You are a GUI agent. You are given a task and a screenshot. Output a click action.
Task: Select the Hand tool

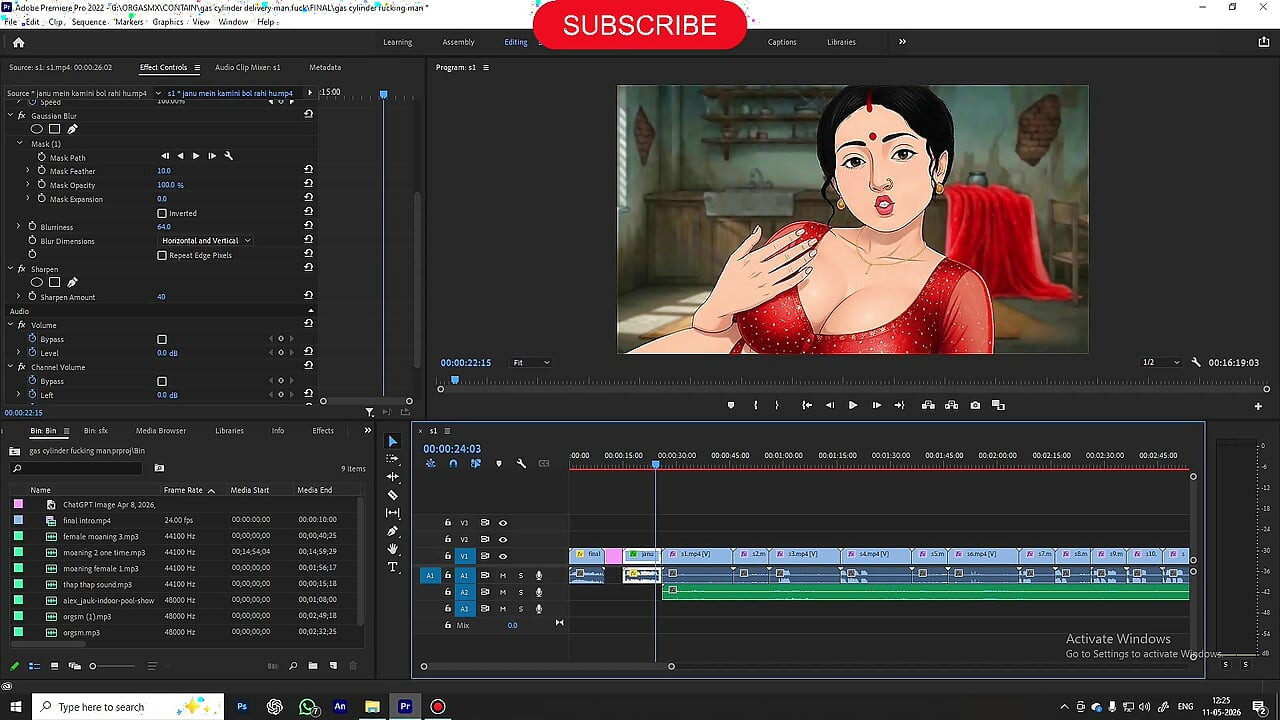coord(392,549)
